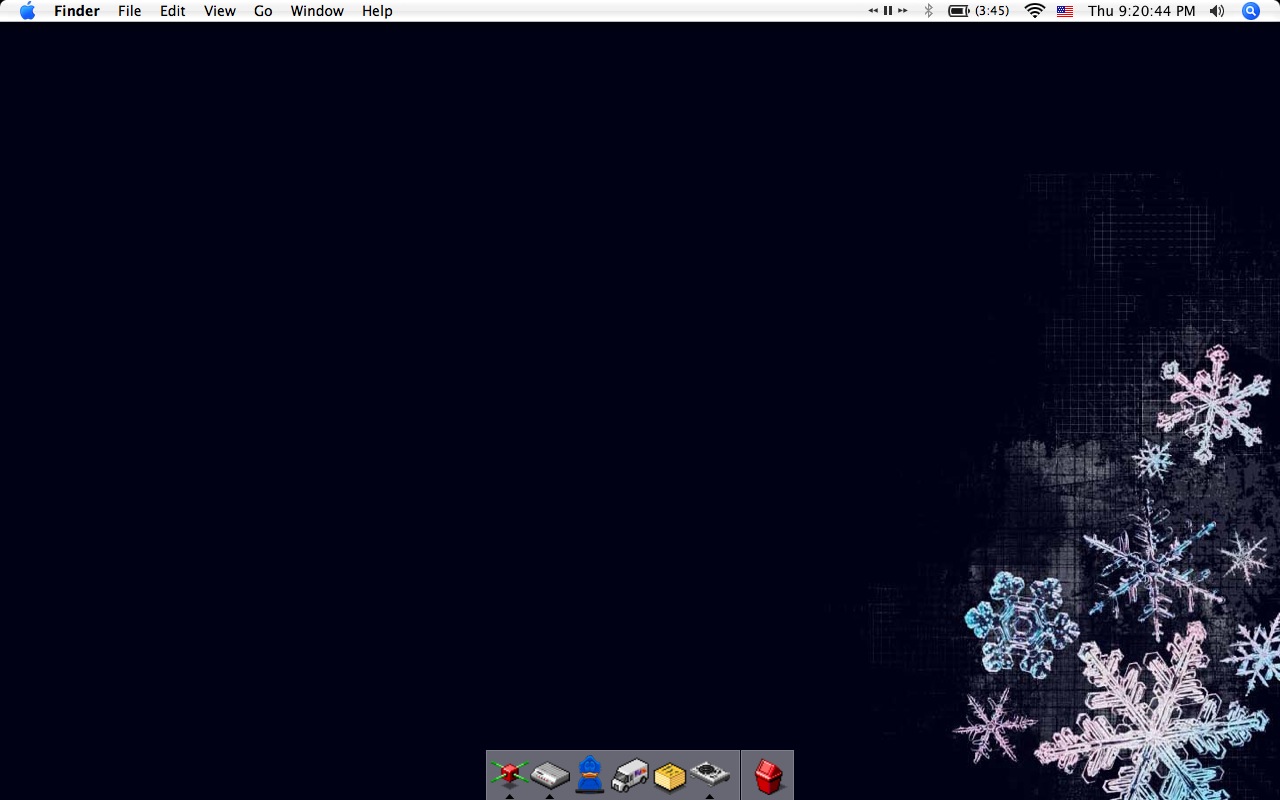Open the white delivery truck dock icon

[630, 775]
